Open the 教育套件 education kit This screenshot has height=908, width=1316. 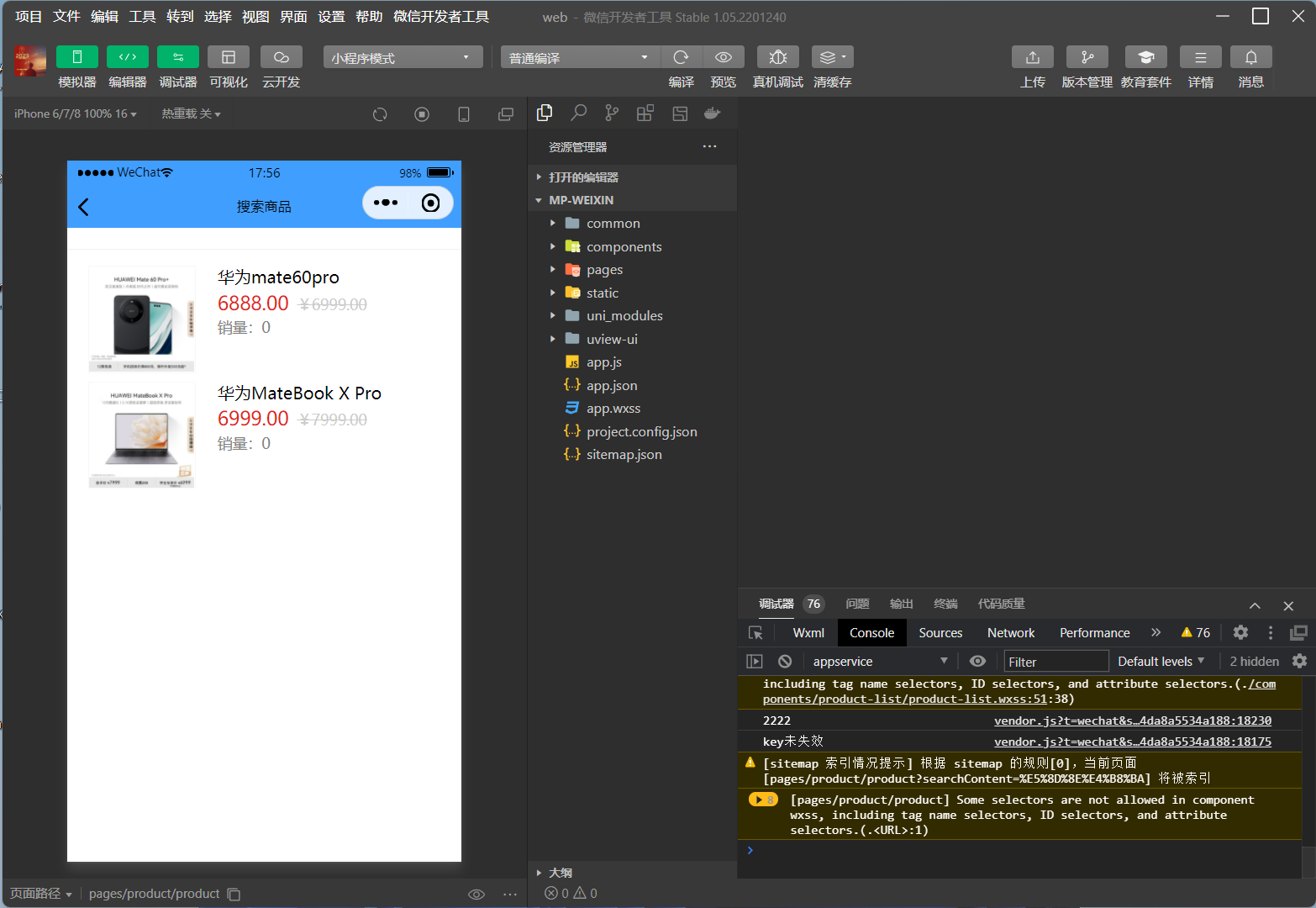pos(1146,57)
